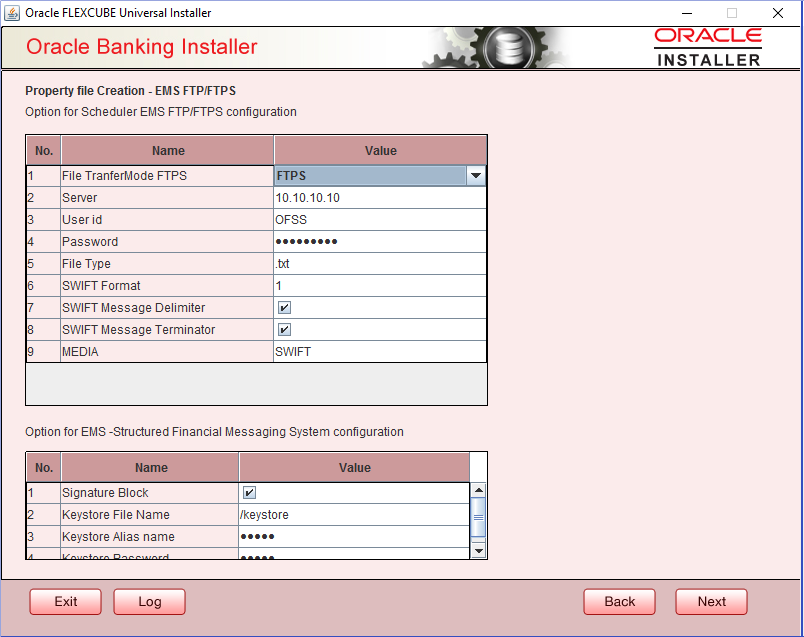Toggle the SWIFT Message Terminator checkbox
804x637 pixels.
coord(285,330)
